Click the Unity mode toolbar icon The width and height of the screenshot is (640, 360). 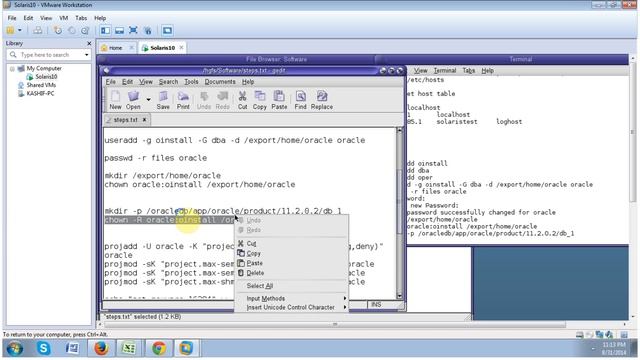pos(147,31)
